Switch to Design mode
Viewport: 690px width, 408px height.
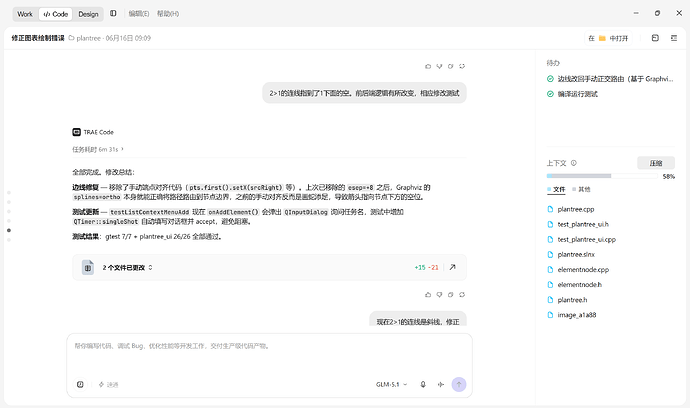pos(88,14)
